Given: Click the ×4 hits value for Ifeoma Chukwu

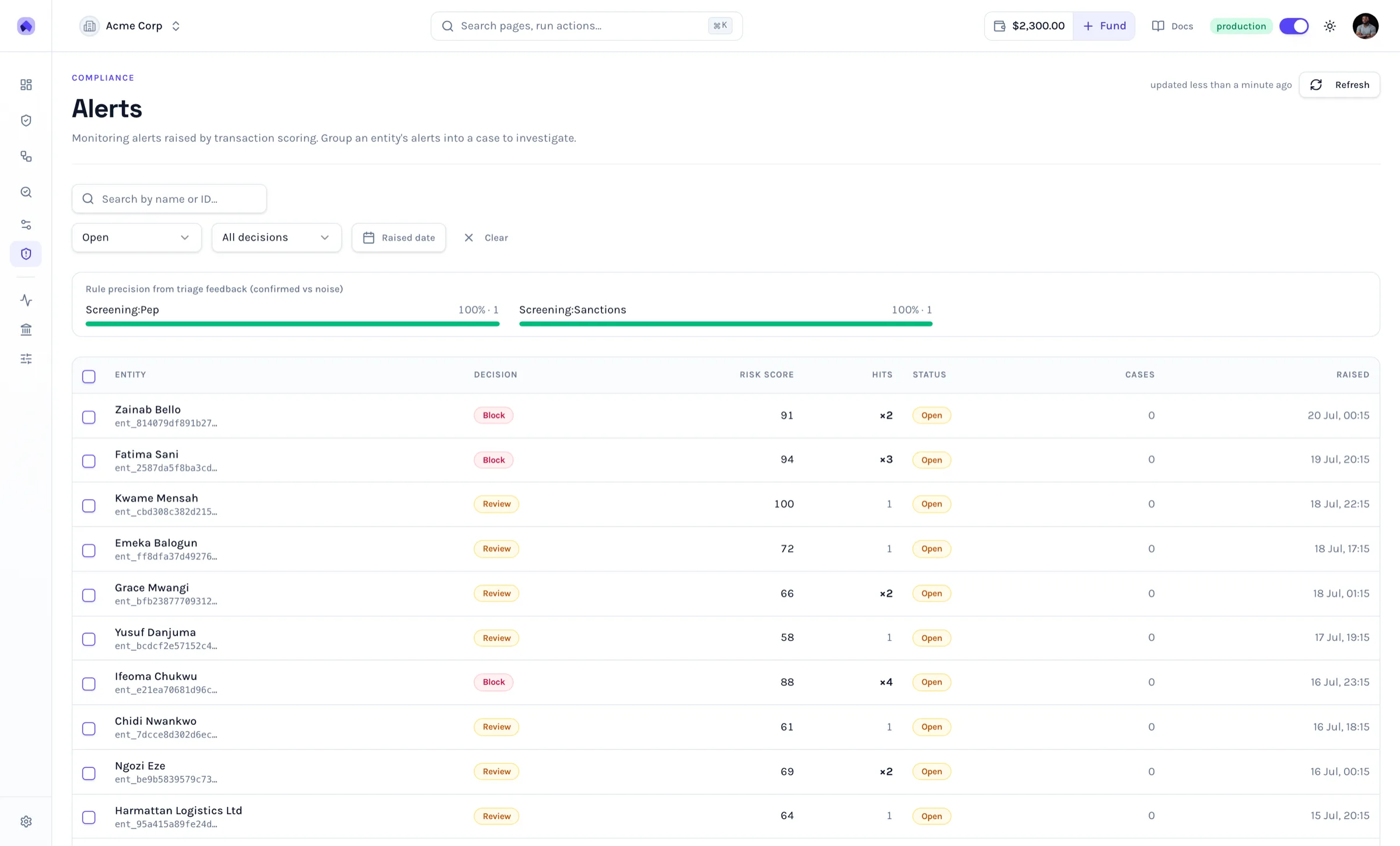Looking at the screenshot, I should [x=886, y=682].
